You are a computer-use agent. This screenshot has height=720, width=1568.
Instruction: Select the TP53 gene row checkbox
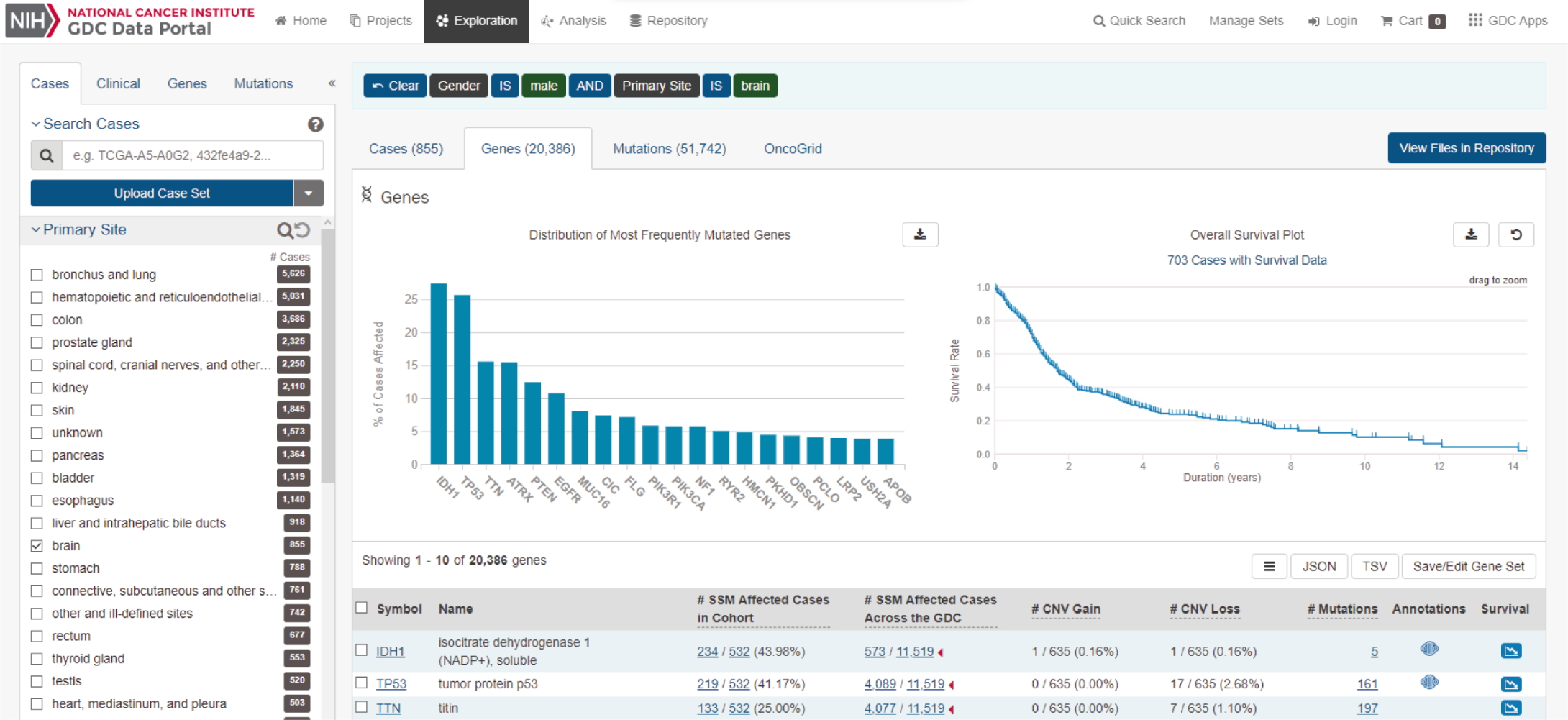[x=362, y=683]
